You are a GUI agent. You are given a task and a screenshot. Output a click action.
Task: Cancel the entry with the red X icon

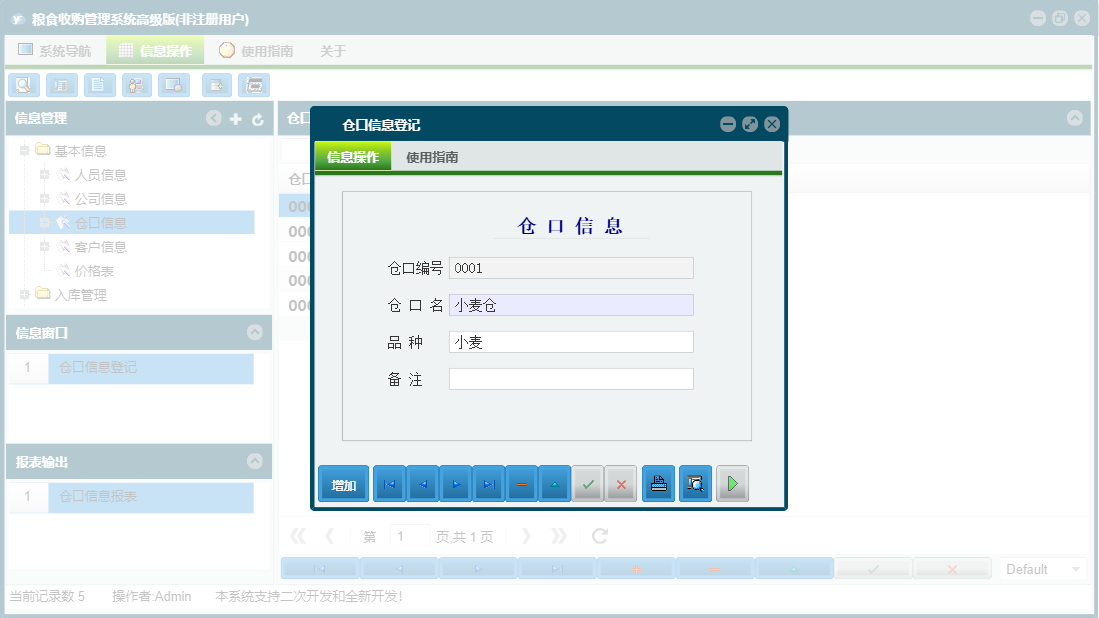[620, 483]
